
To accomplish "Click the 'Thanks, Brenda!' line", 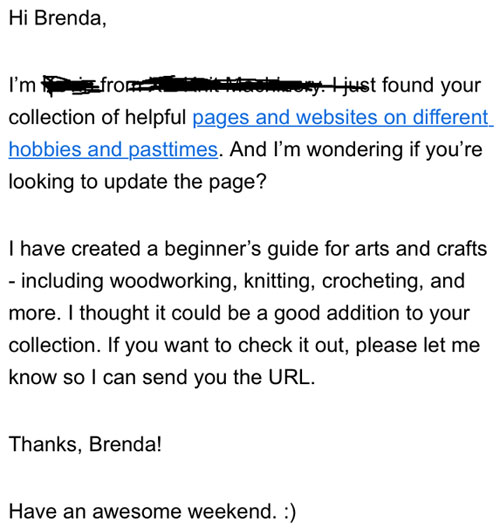I will tap(85, 444).
